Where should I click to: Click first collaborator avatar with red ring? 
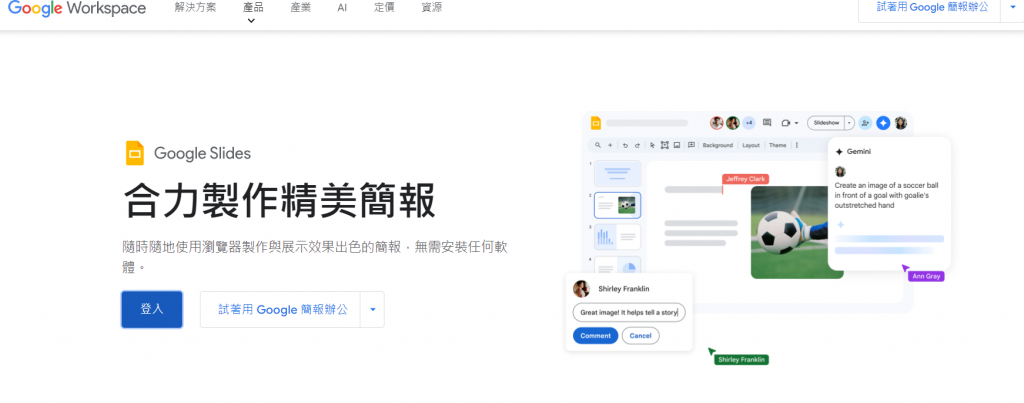716,123
